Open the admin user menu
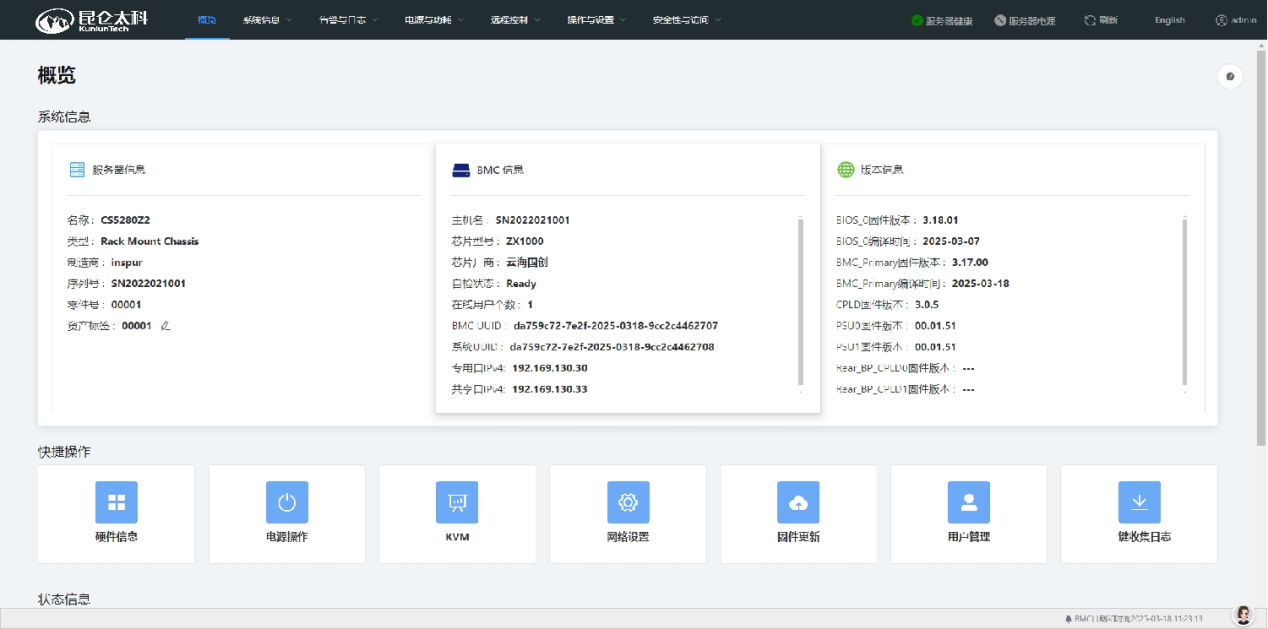This screenshot has width=1268, height=629. (x=1236, y=20)
